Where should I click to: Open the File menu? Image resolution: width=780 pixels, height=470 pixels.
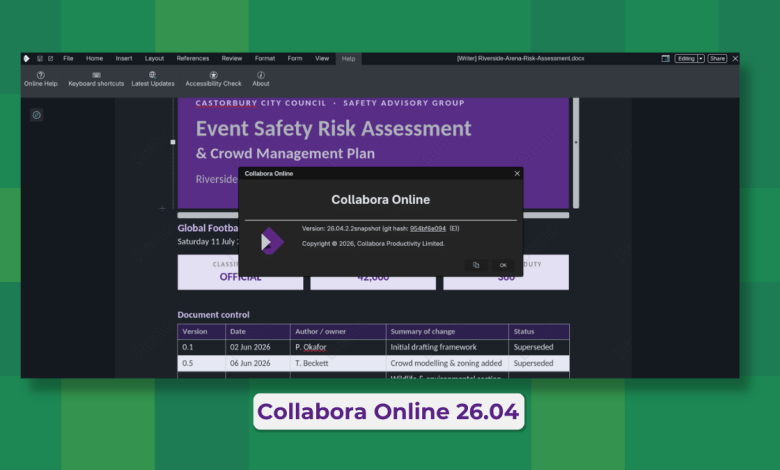(68, 59)
